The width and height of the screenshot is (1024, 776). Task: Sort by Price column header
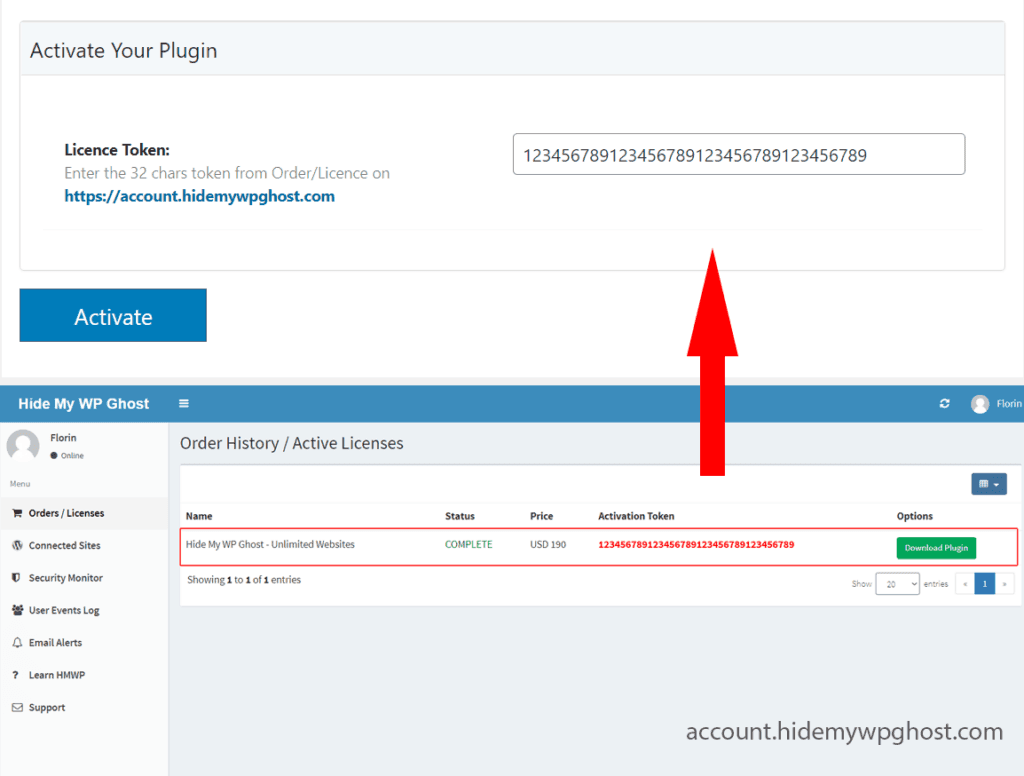point(541,516)
